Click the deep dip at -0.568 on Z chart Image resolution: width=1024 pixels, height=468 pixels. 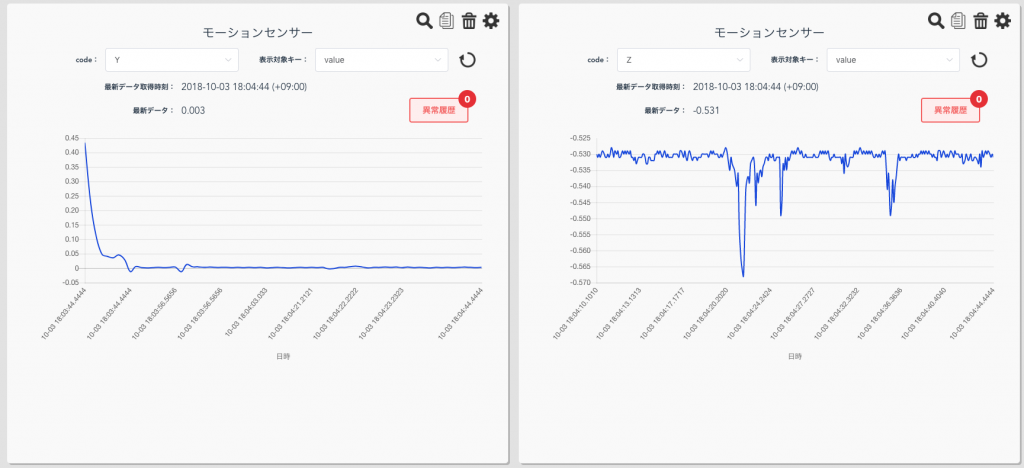tap(743, 275)
